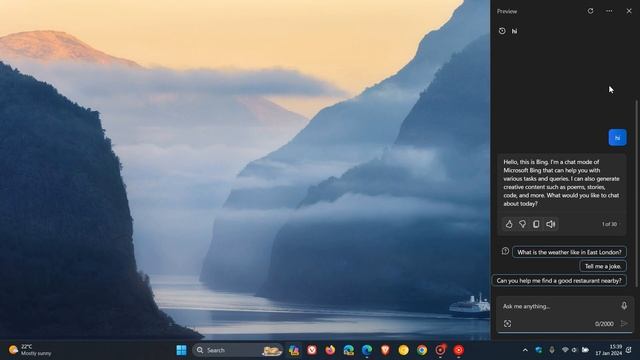Click the '1 of 30' response counter
Screen dimensions: 640x360
click(x=609, y=224)
